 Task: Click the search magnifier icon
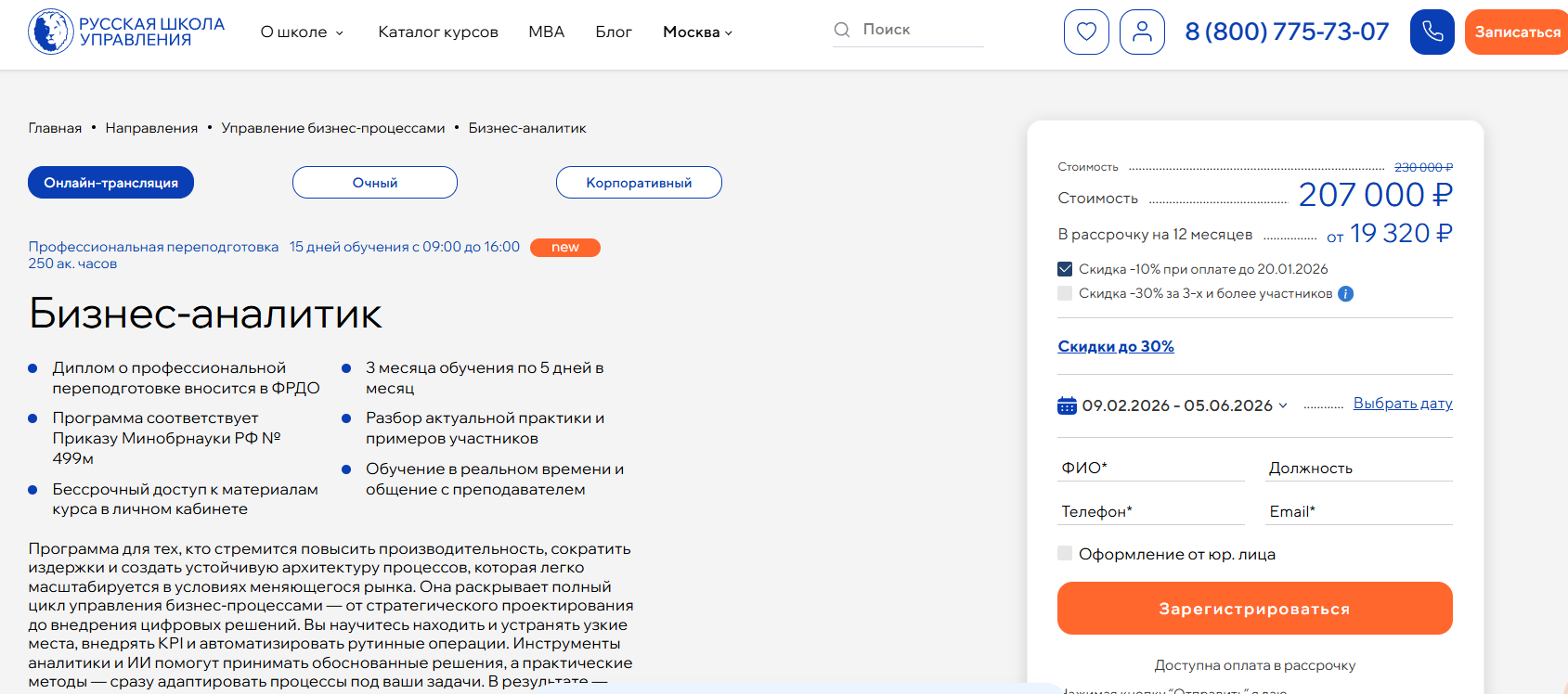842,30
